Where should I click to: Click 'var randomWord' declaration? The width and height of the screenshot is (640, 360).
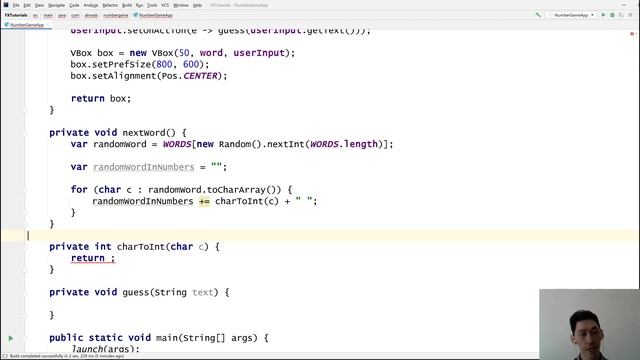pyautogui.click(x=108, y=144)
